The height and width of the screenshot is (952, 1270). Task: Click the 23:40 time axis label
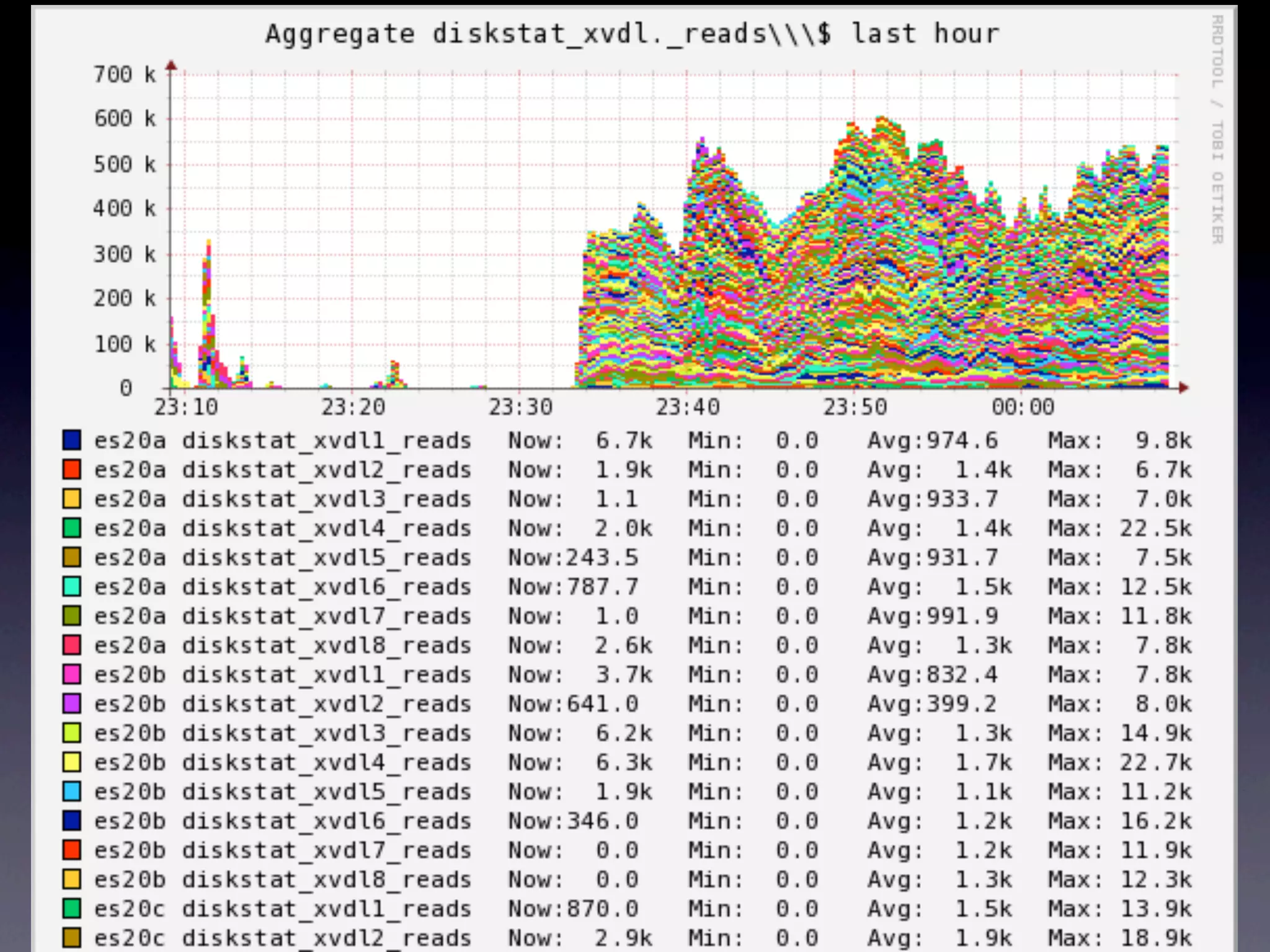(687, 407)
